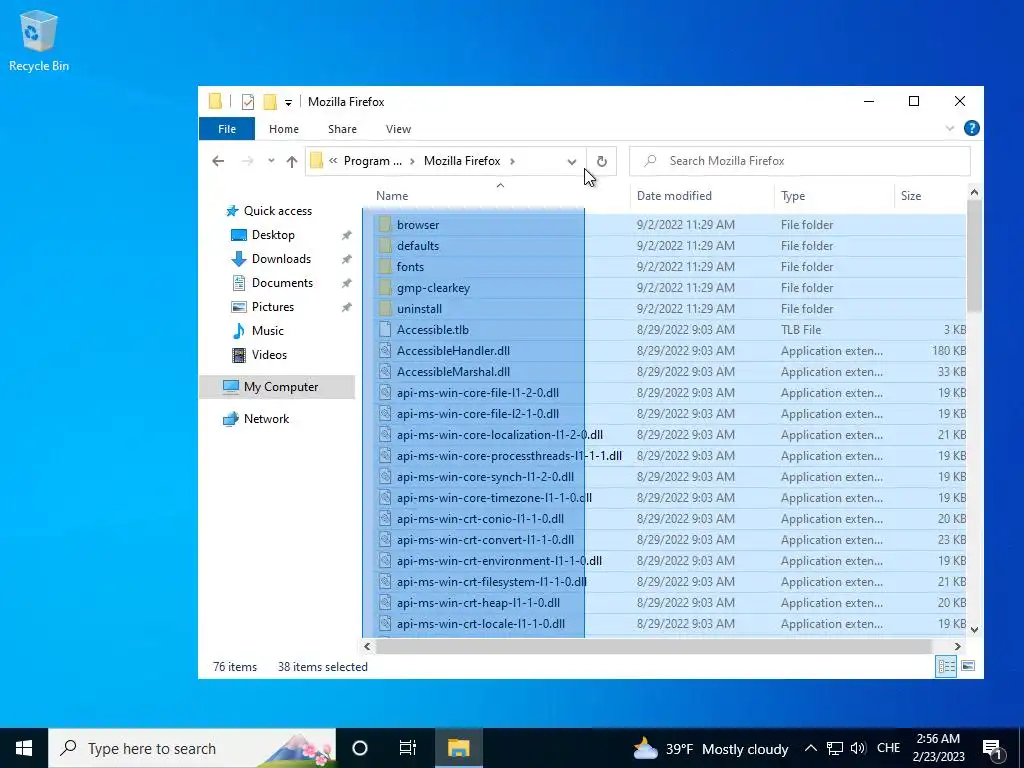Click the New folder quick access icon

click(270, 102)
